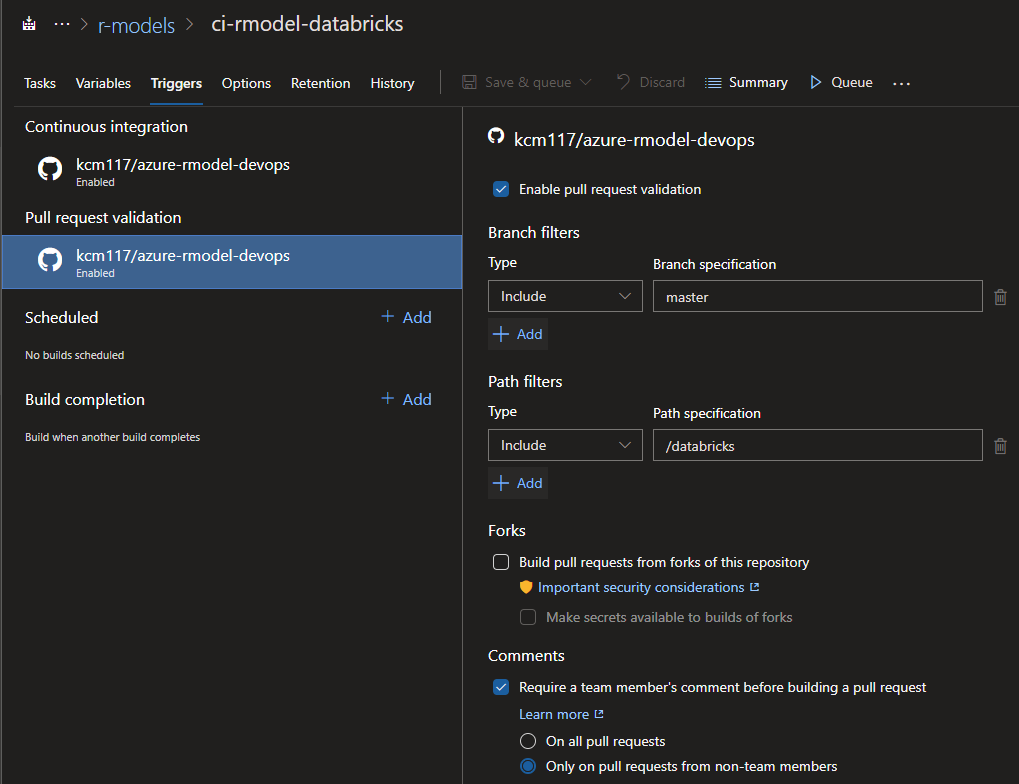Screen dimensions: 1019x784
Task: Add a Scheduled trigger
Action: (406, 317)
